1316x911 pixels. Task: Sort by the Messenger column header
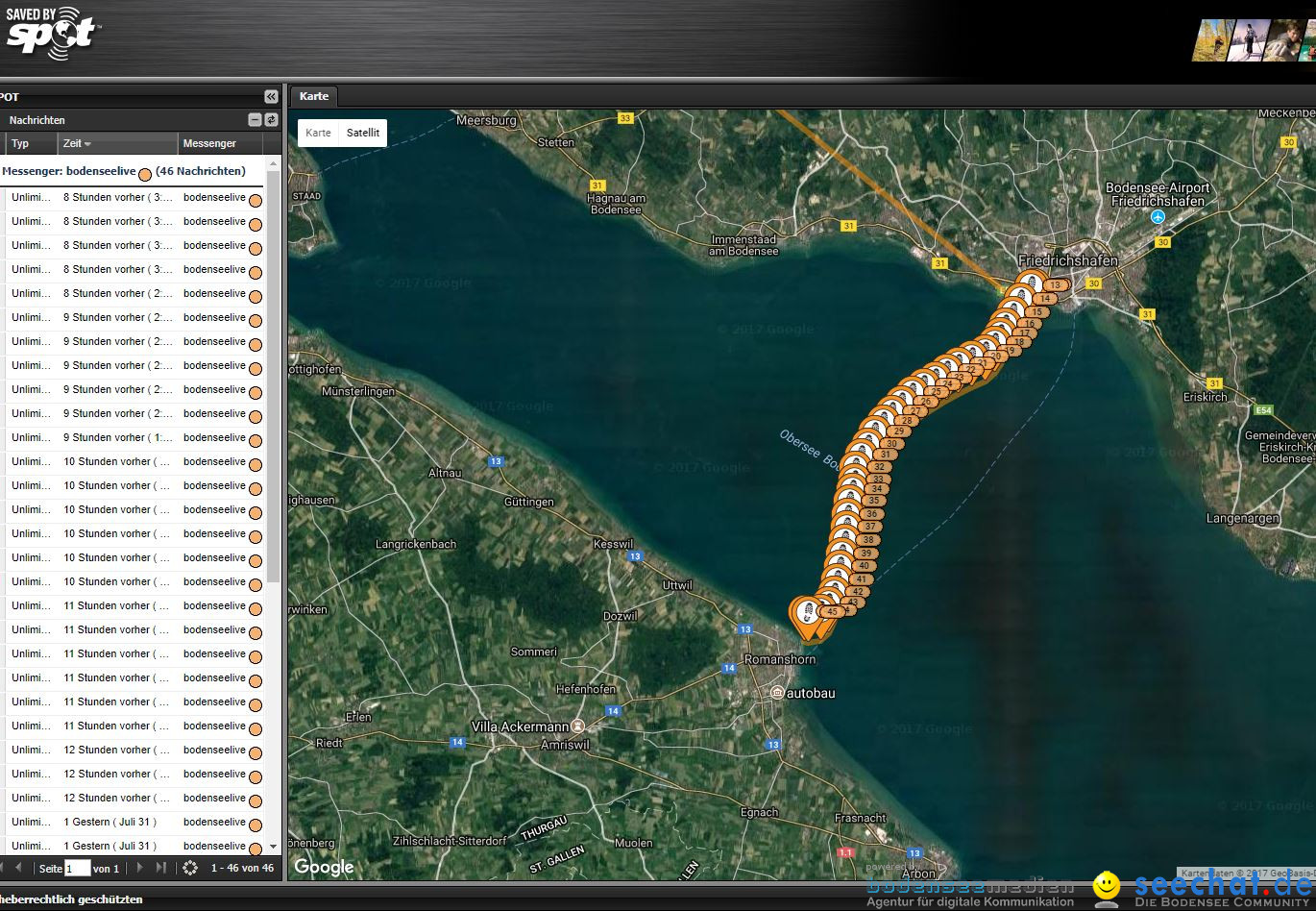pos(220,143)
